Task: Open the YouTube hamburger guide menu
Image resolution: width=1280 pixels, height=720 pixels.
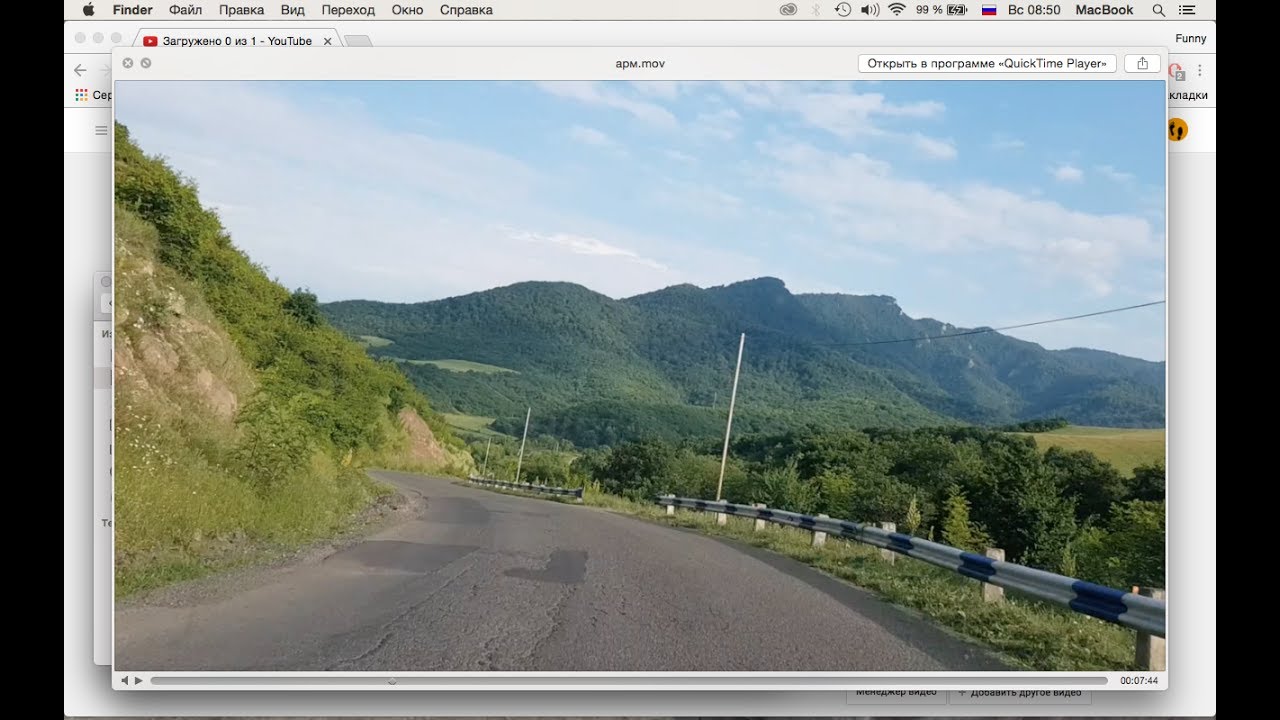Action: [101, 130]
